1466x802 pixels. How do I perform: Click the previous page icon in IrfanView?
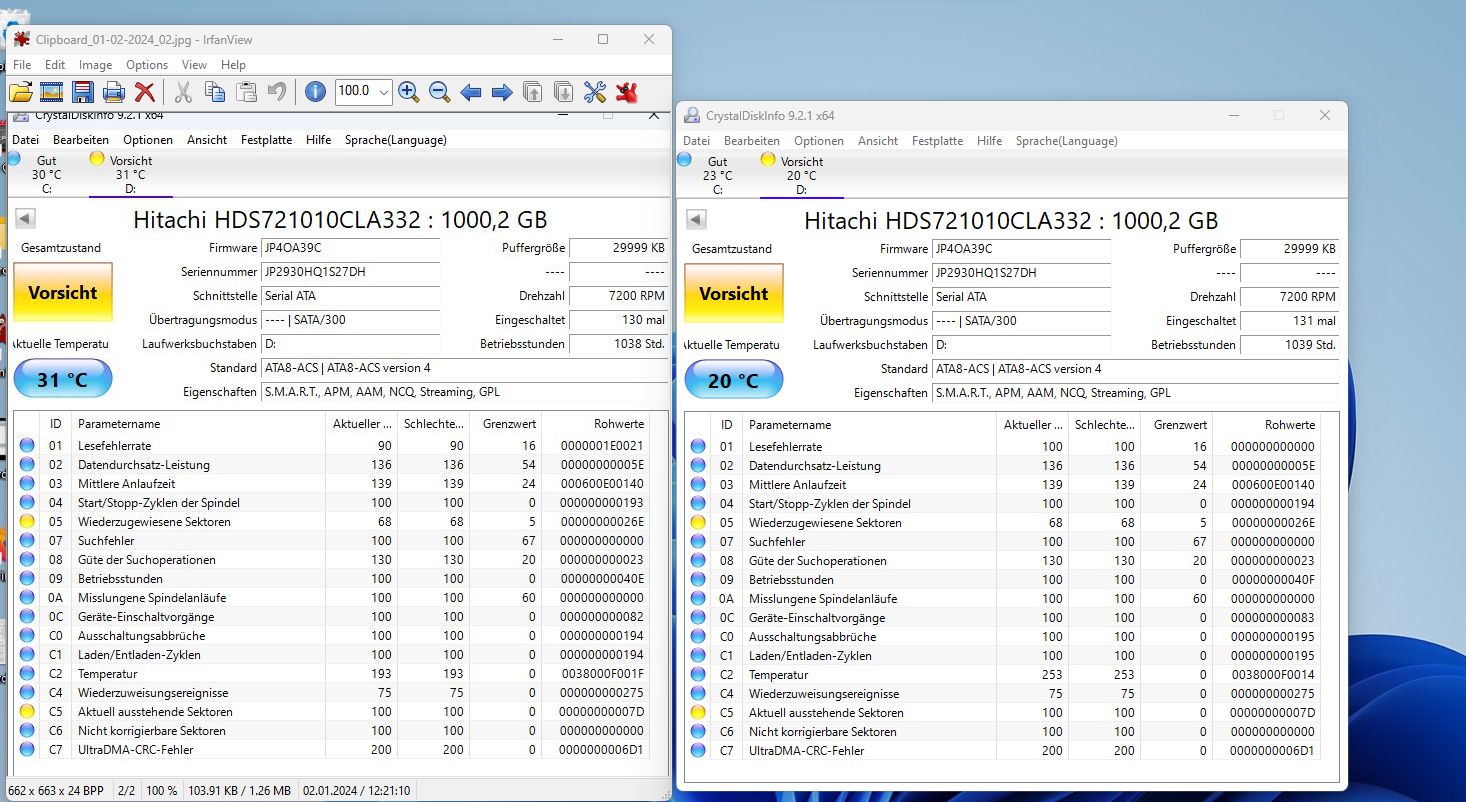[x=533, y=92]
